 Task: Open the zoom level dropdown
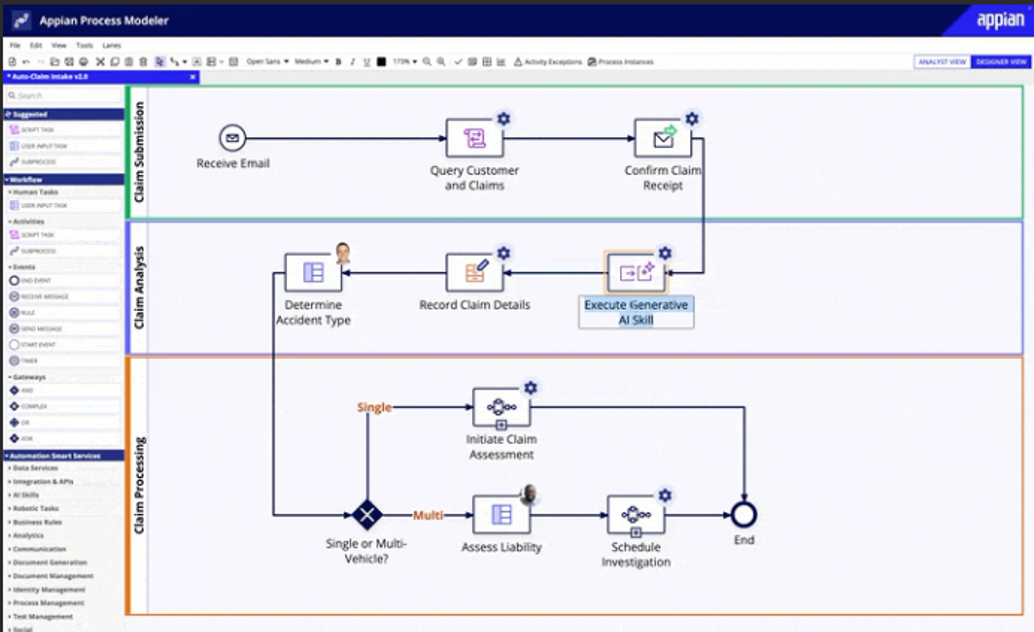coord(404,61)
